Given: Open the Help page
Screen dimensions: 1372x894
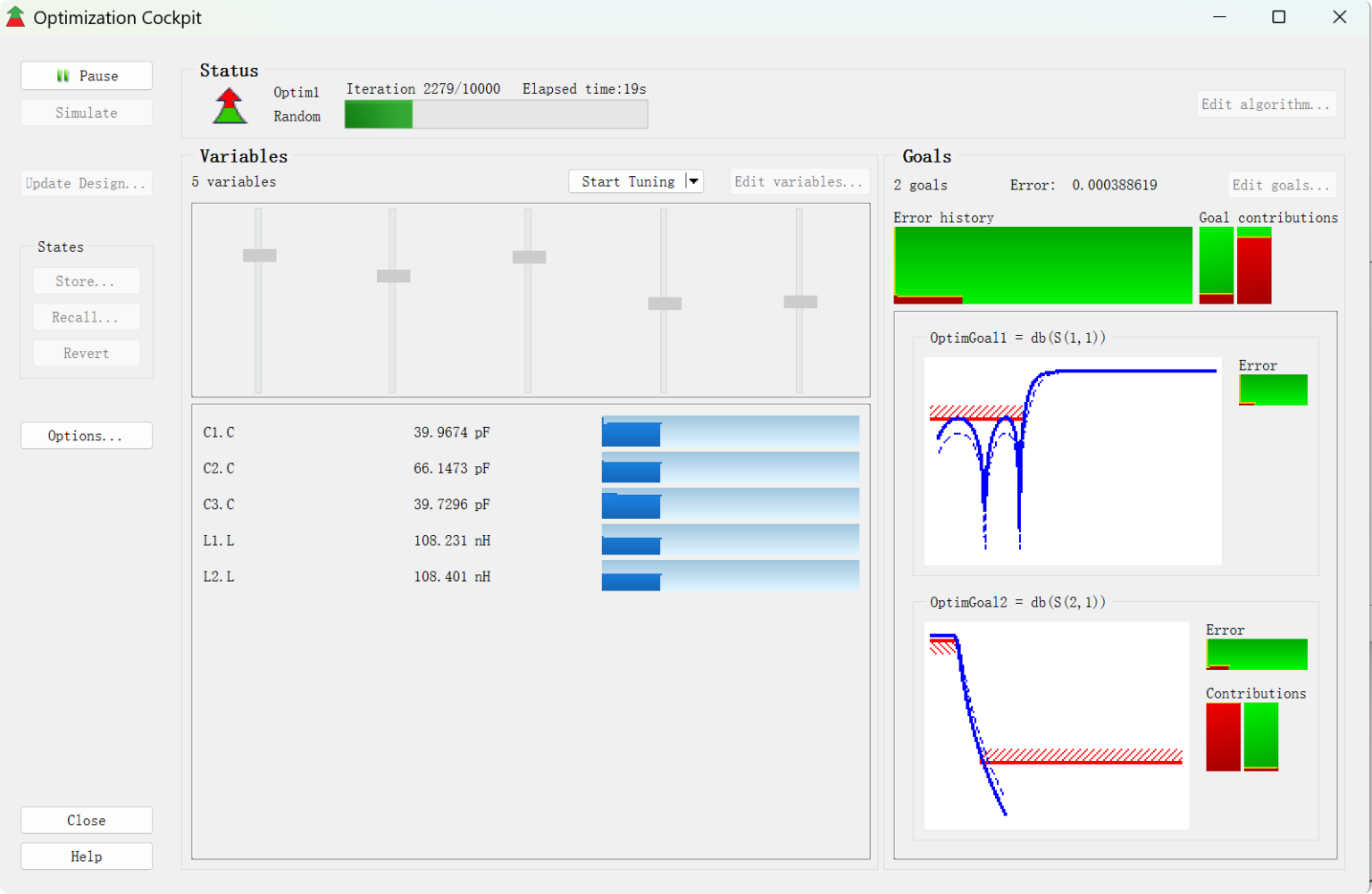Looking at the screenshot, I should (86, 856).
